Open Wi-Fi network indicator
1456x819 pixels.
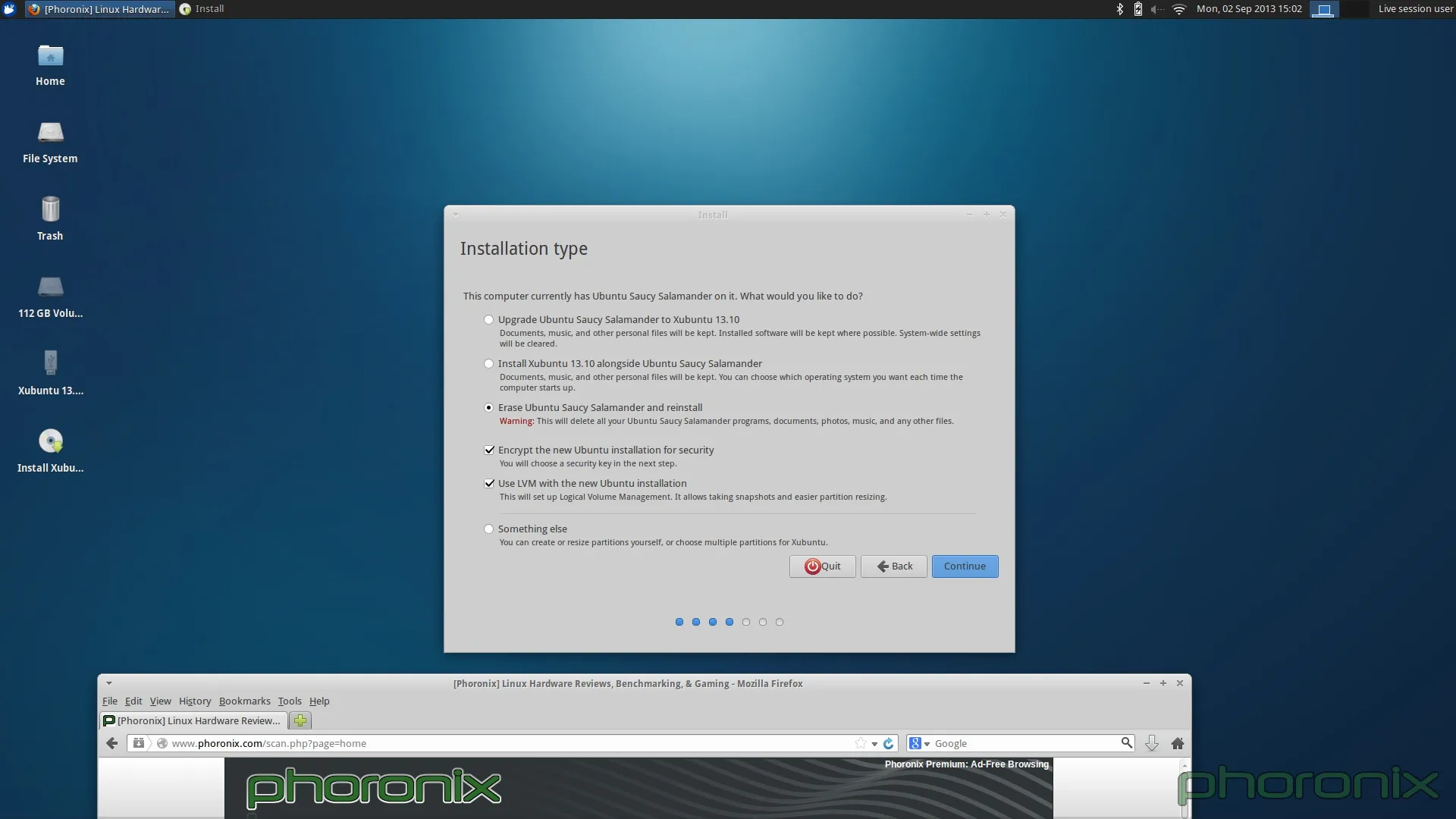[1178, 9]
